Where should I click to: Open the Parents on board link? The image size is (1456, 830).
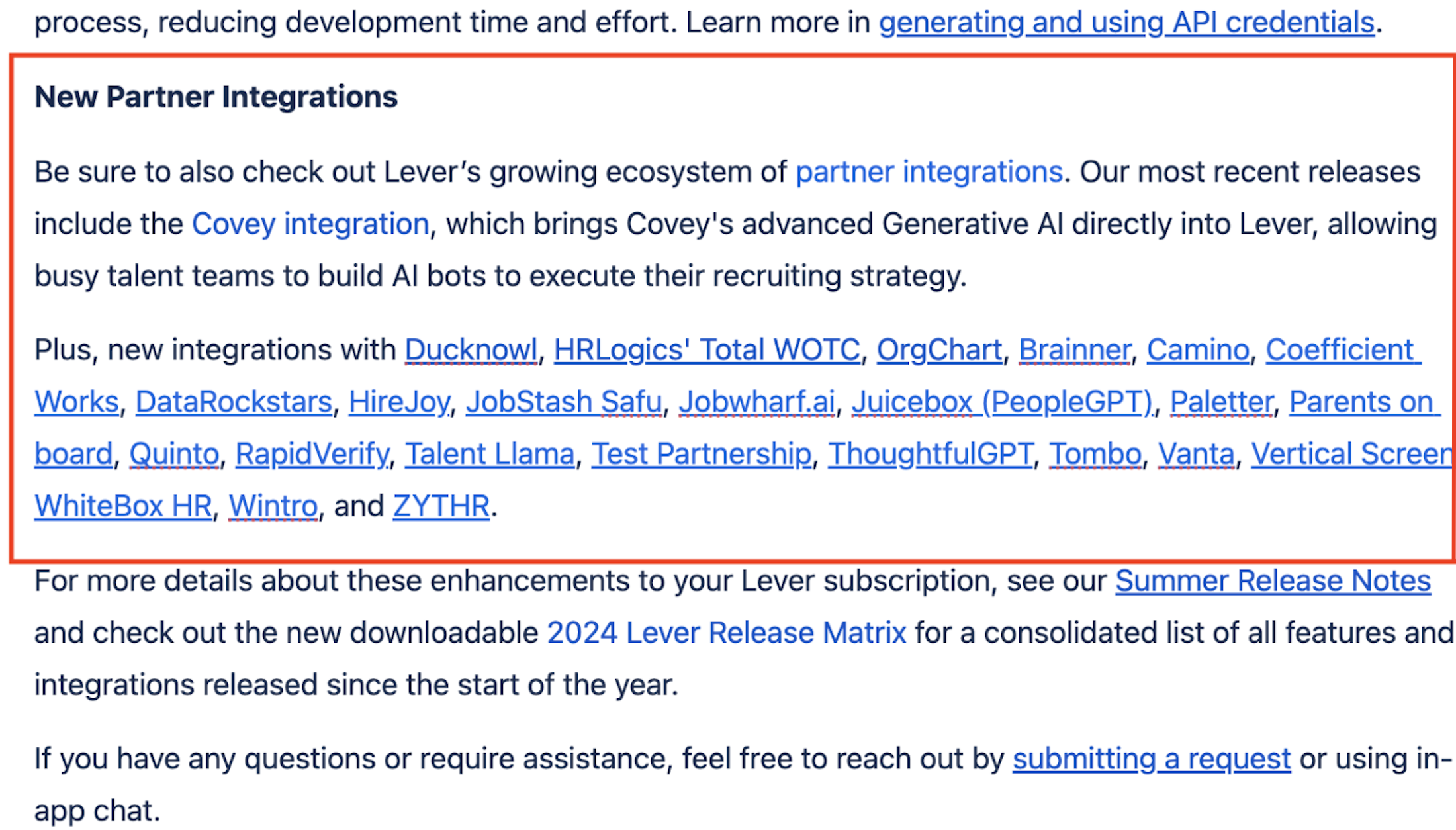point(1364,402)
